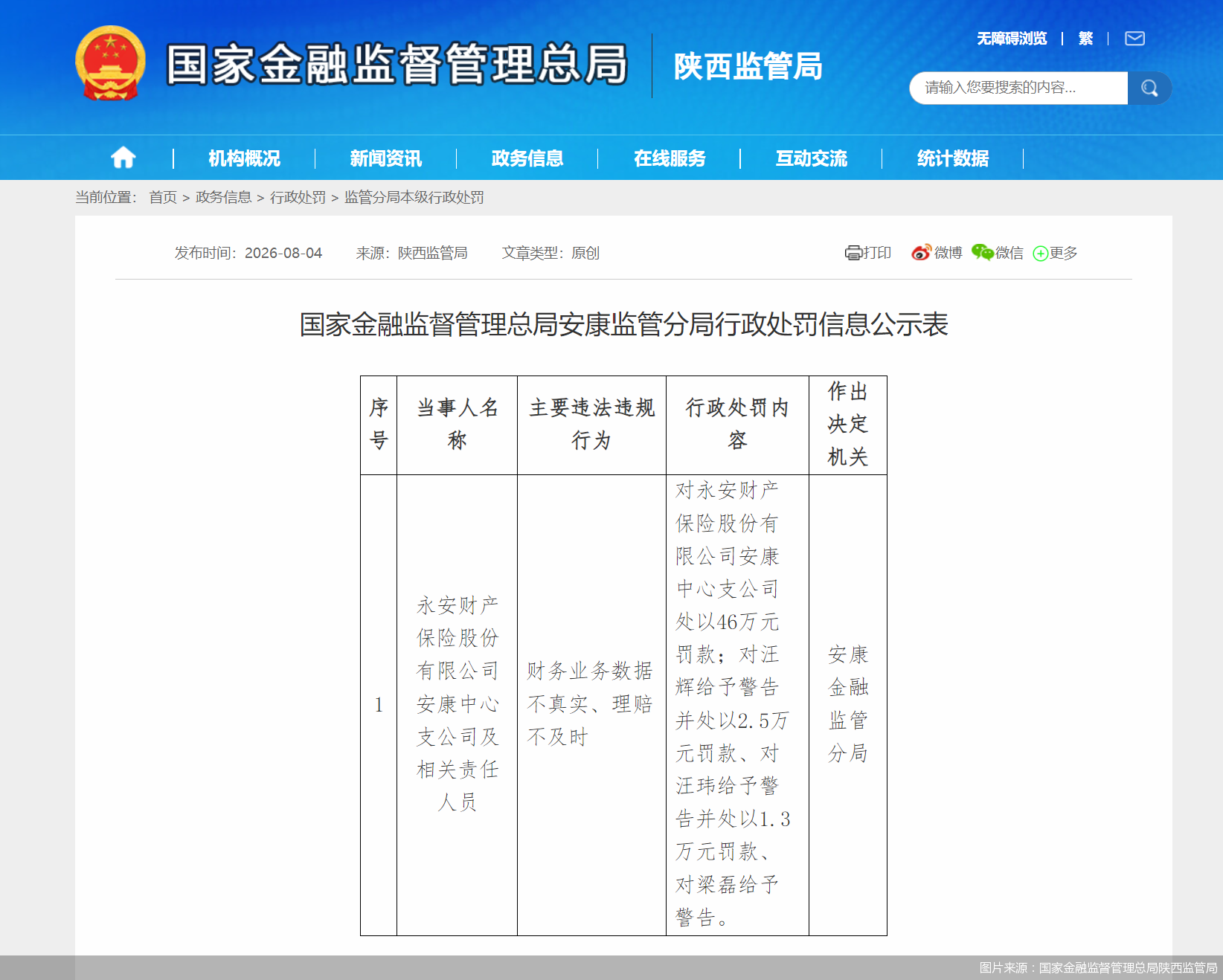Click the printer icon for 打印

pyautogui.click(x=853, y=253)
